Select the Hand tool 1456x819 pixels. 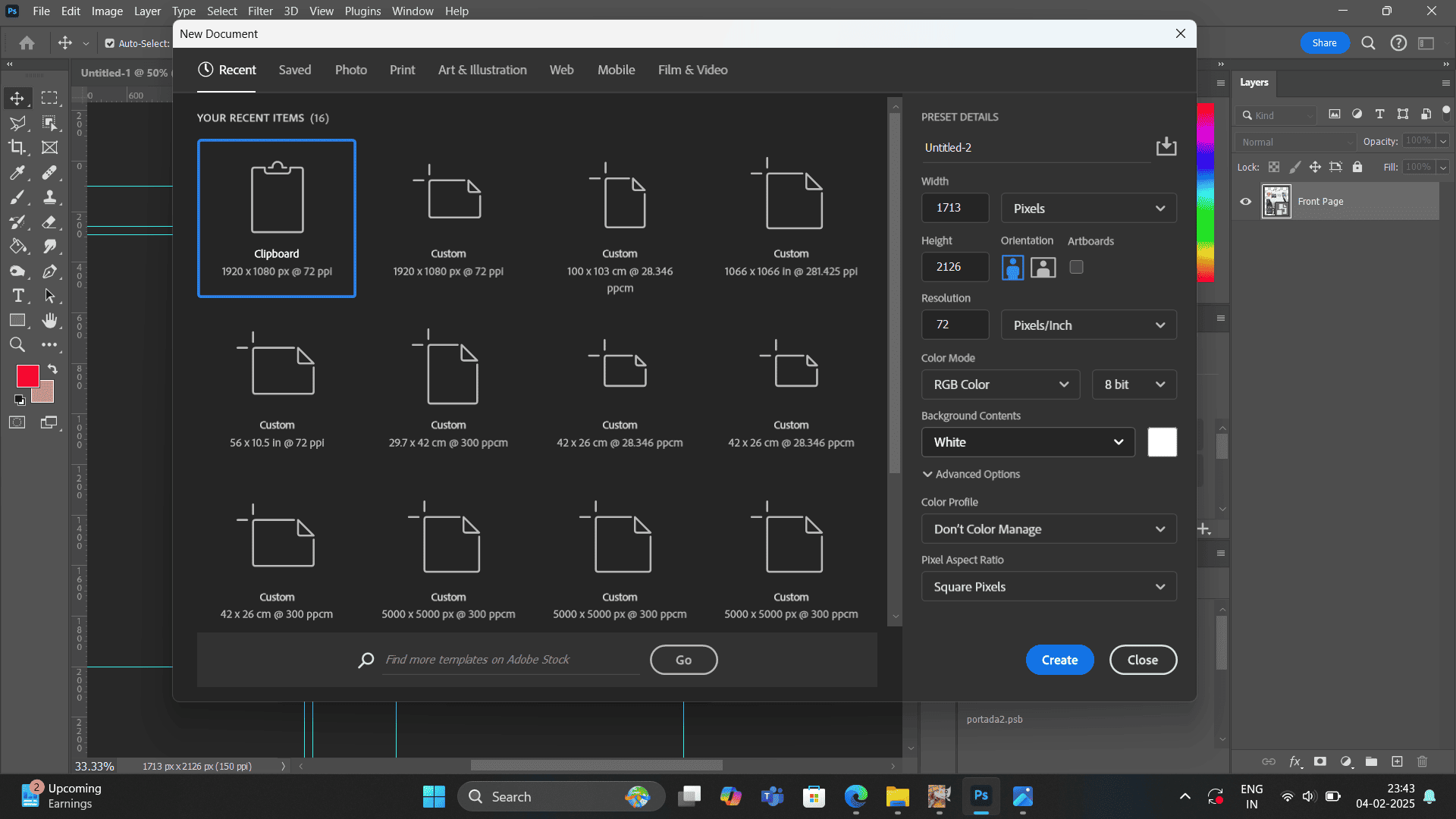[x=49, y=320]
